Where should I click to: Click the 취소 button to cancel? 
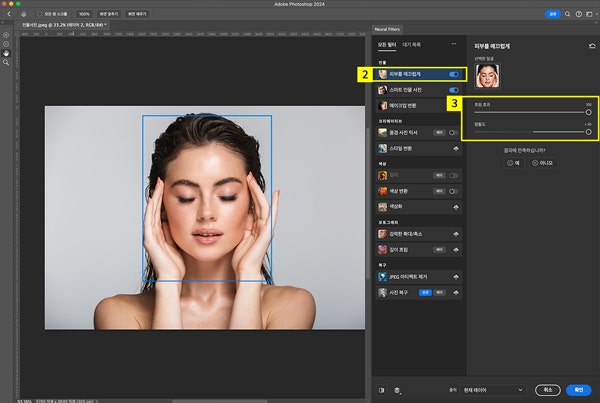548,389
